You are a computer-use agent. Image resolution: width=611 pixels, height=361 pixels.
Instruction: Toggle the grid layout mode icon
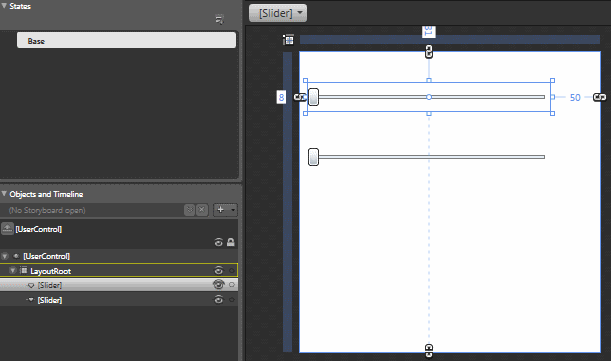coord(288,39)
